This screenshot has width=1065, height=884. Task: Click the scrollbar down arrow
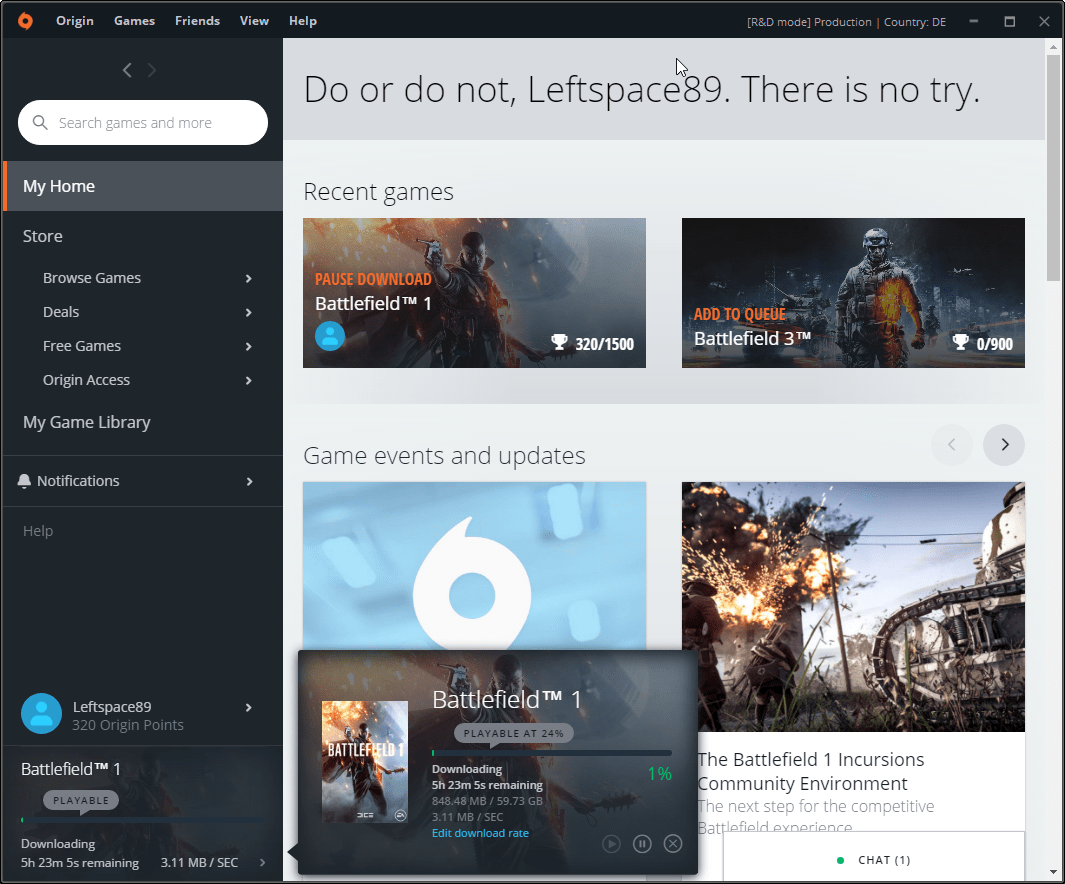click(1053, 872)
